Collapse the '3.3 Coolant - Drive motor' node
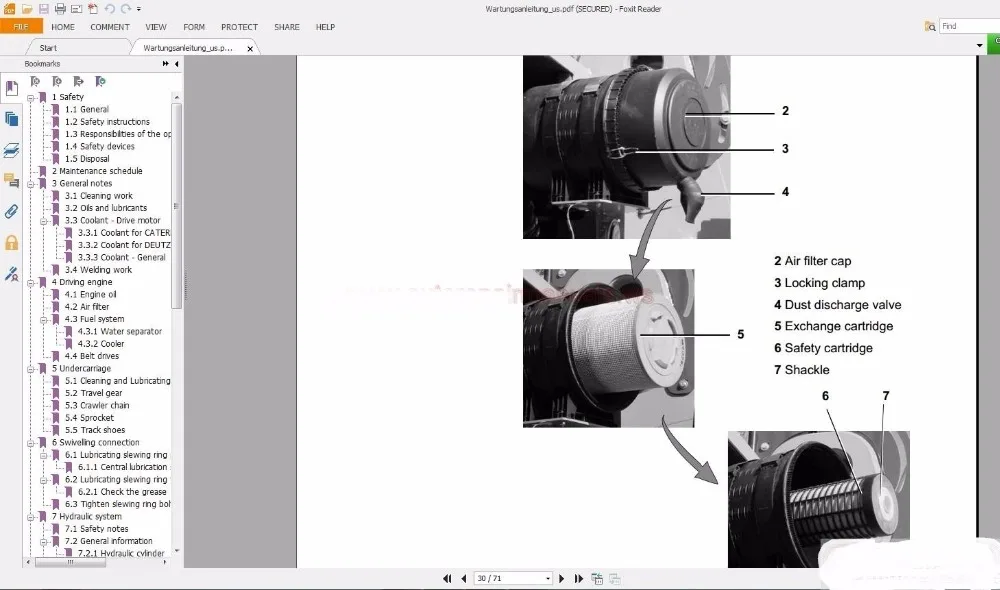Viewport: 1000px width, 590px height. coord(44,221)
